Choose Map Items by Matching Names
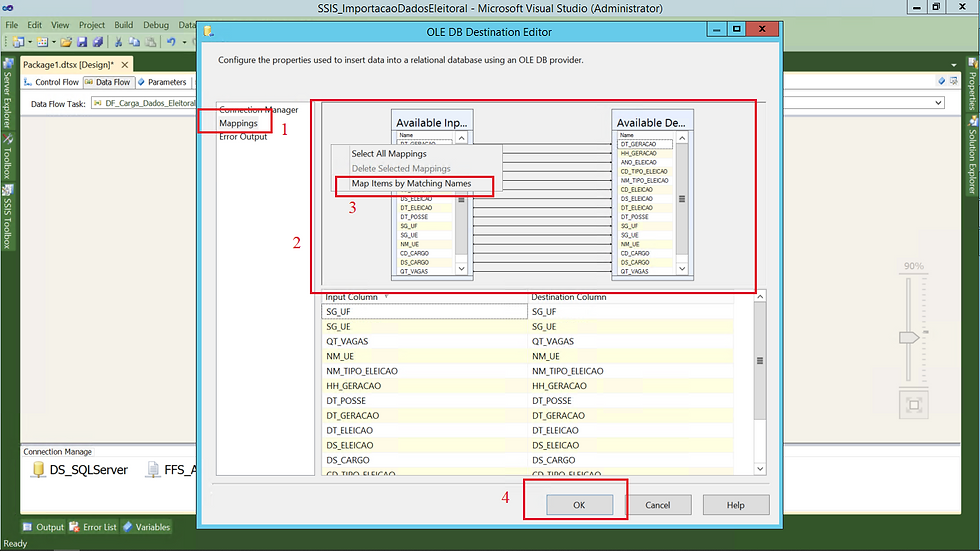This screenshot has width=980, height=551. (x=411, y=184)
